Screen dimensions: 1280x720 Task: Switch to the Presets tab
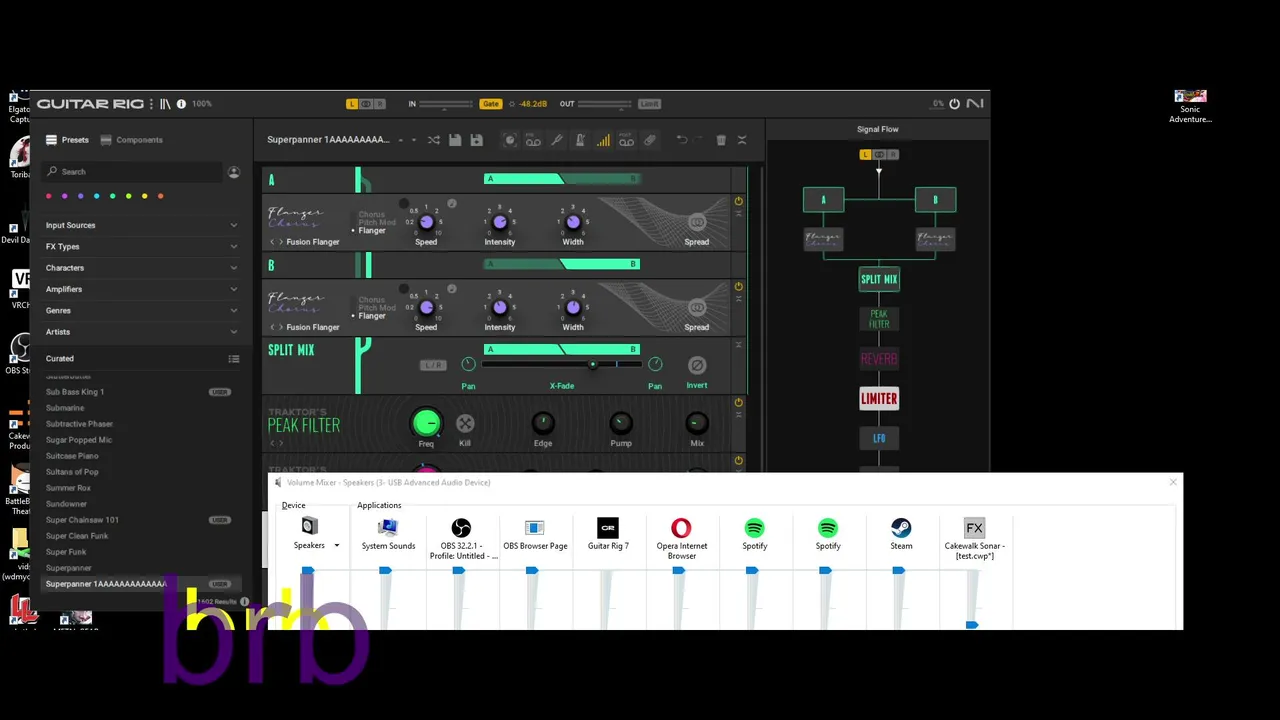(67, 140)
